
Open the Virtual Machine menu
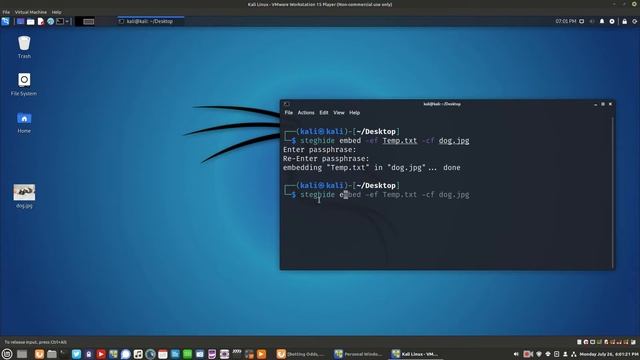coord(31,12)
